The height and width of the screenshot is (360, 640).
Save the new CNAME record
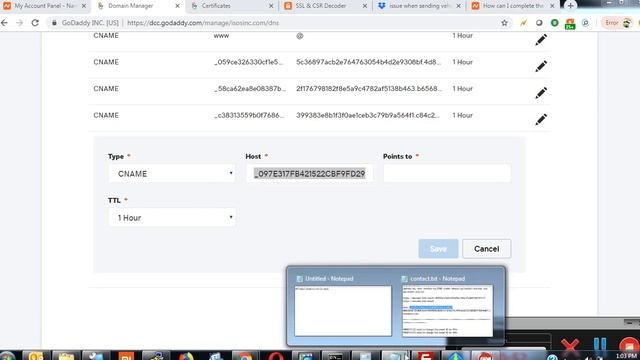[x=438, y=249]
